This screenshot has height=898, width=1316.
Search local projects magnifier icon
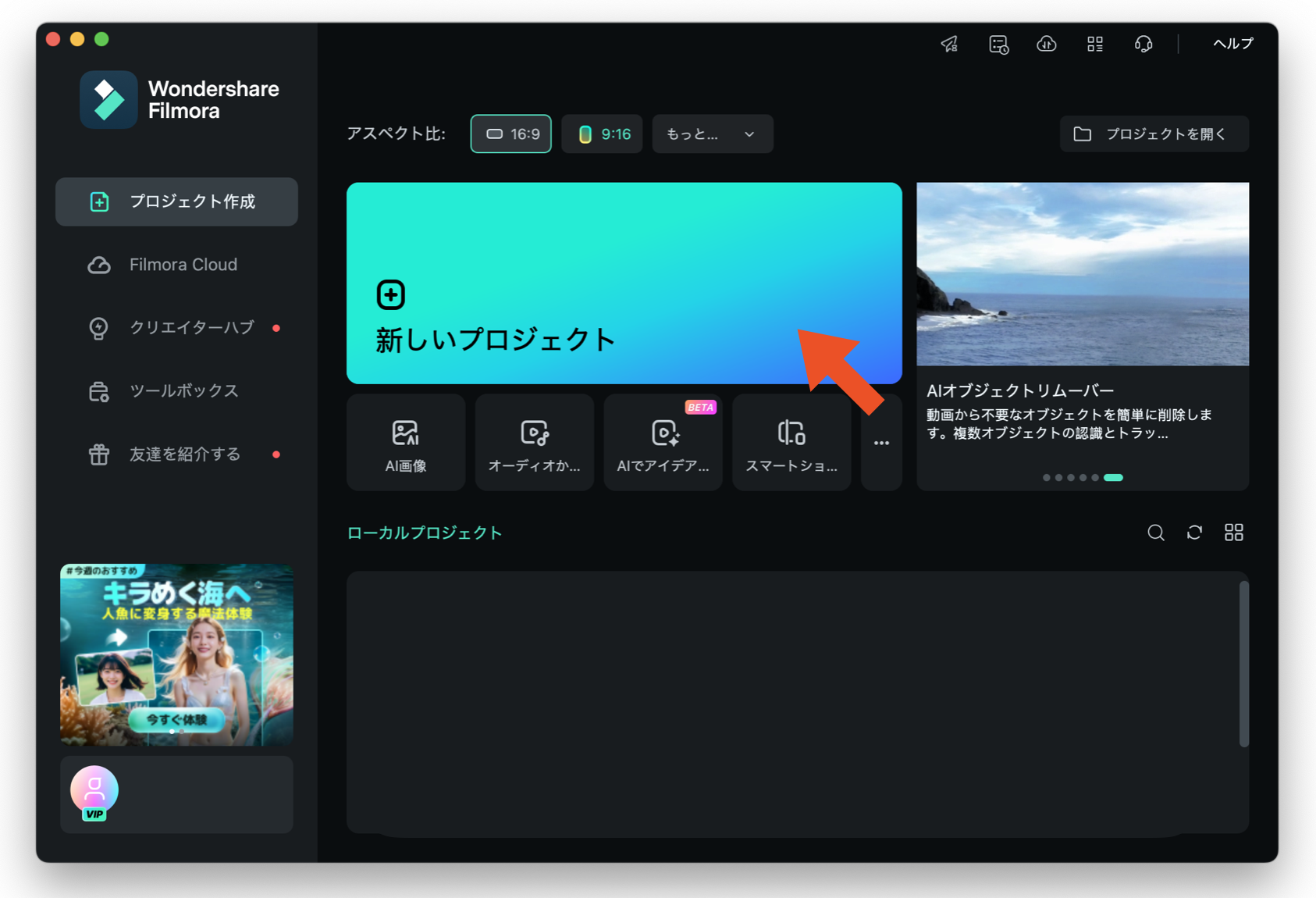[1156, 533]
